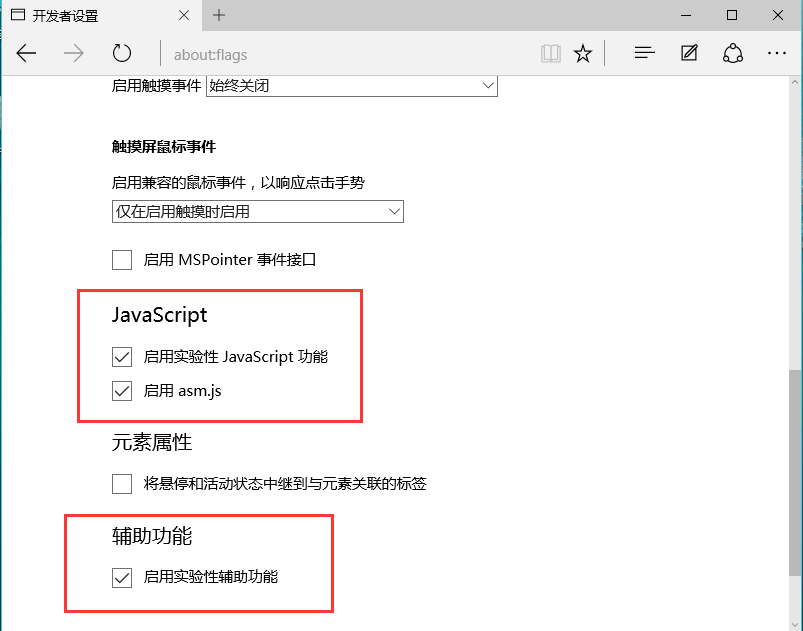The image size is (803, 631).
Task: Go back with the back arrow
Action: click(26, 53)
